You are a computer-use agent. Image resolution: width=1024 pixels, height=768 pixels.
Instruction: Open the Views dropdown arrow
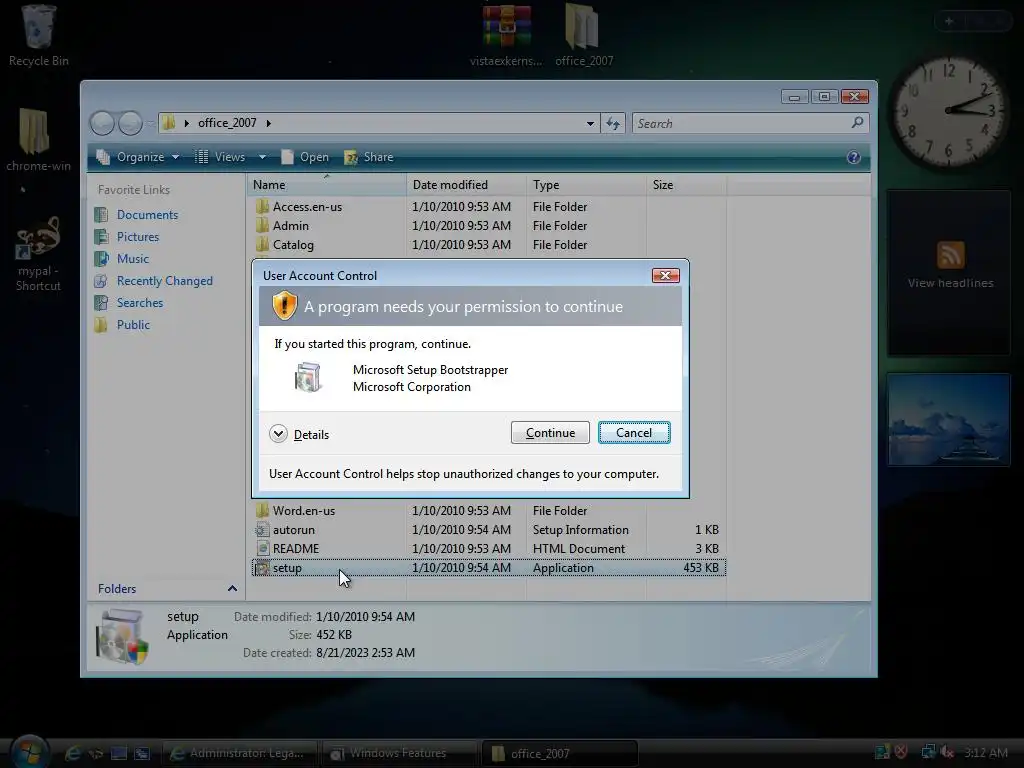point(262,157)
